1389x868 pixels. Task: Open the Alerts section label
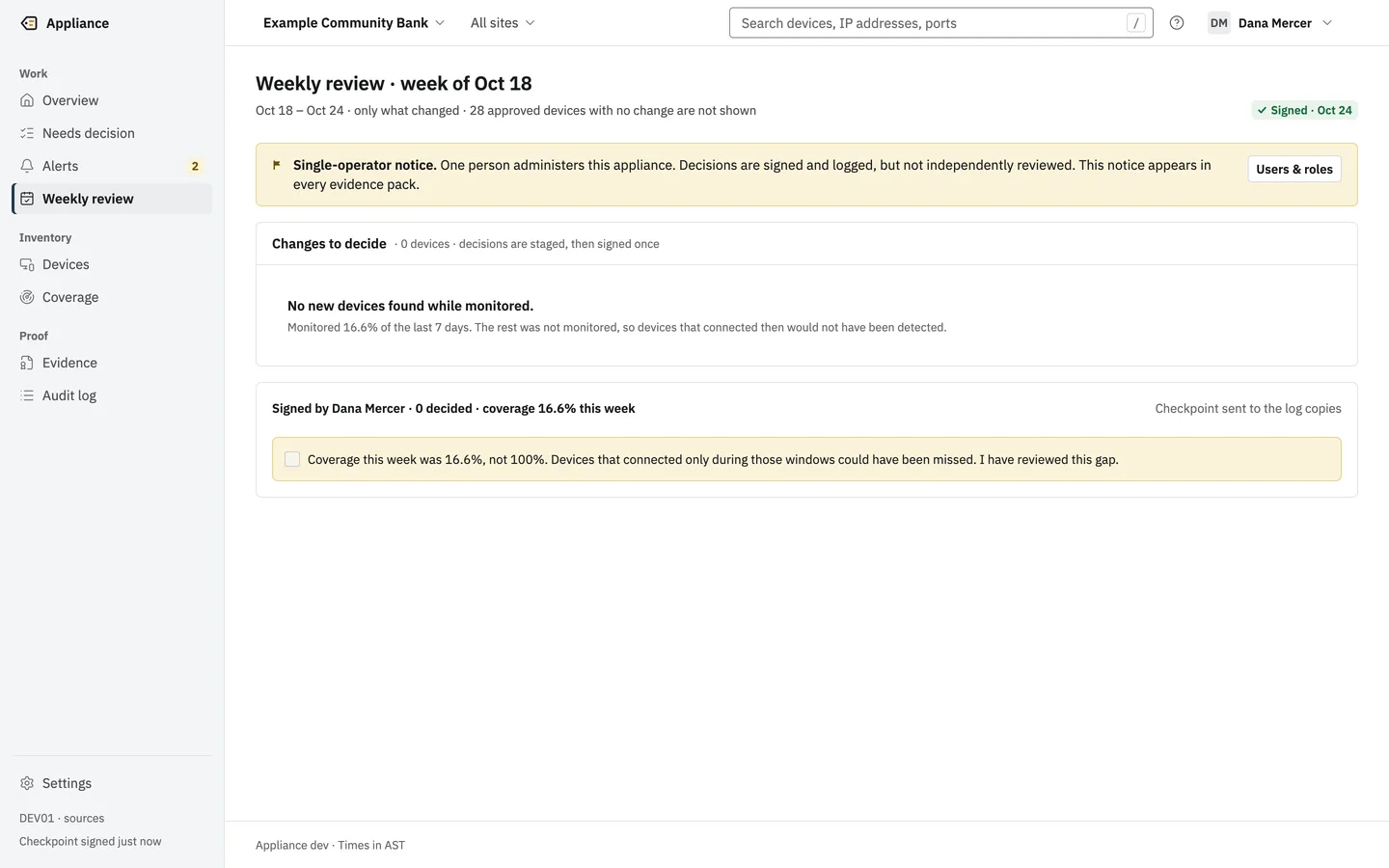(x=60, y=166)
